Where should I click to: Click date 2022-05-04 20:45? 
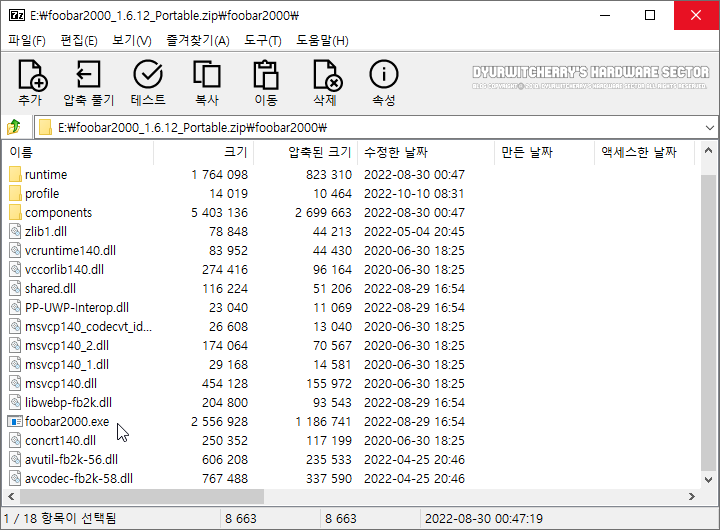coord(414,231)
